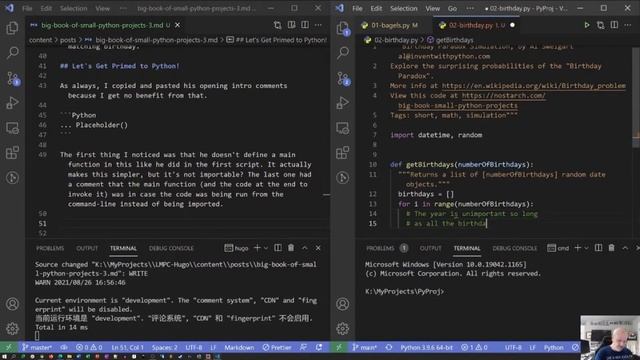This screenshot has width=640, height=360.
Task: Open Extensions in the left VS Code window
Action: (x=12, y=153)
